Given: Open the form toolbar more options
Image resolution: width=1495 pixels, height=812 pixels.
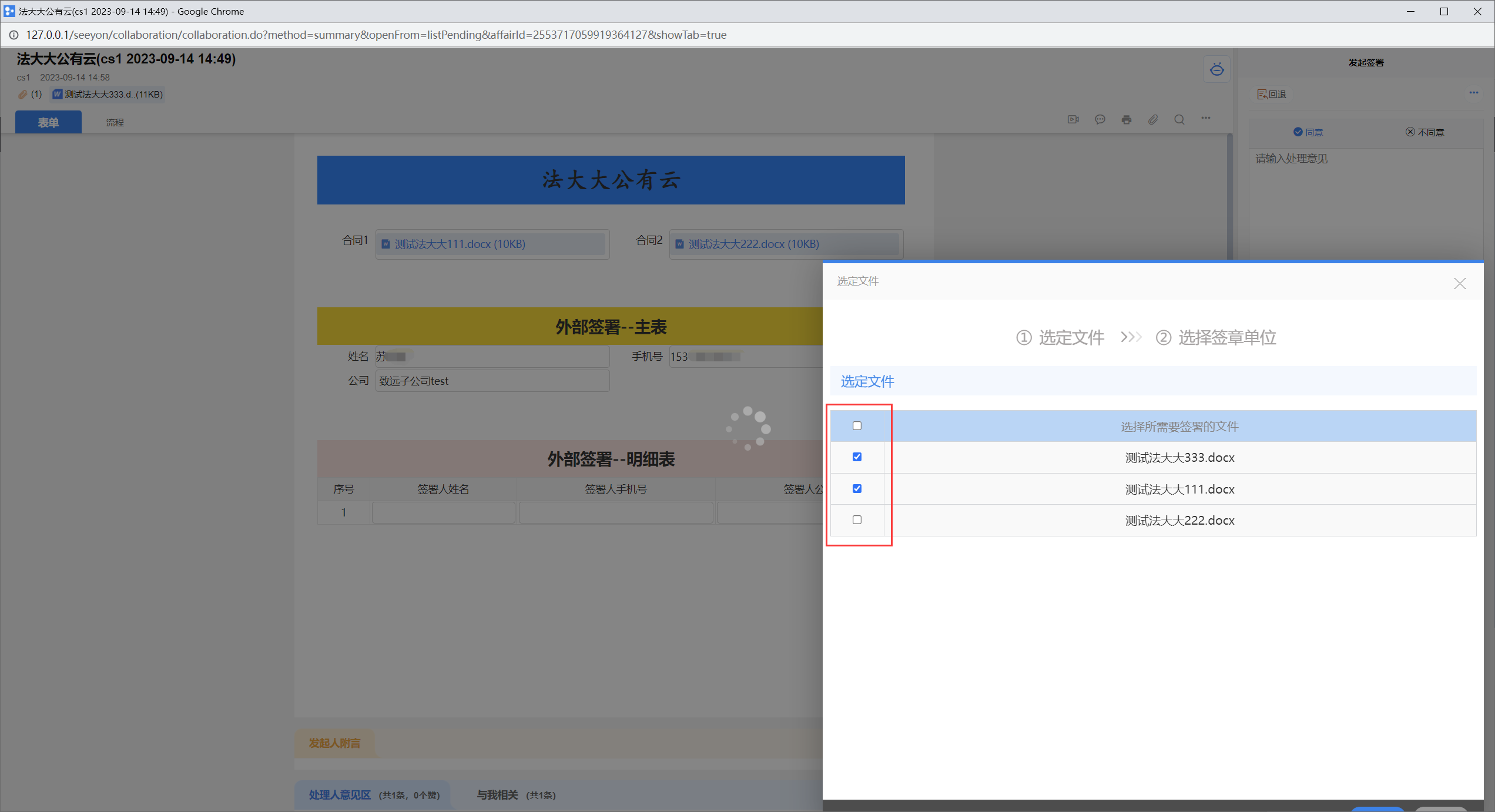Looking at the screenshot, I should point(1206,118).
